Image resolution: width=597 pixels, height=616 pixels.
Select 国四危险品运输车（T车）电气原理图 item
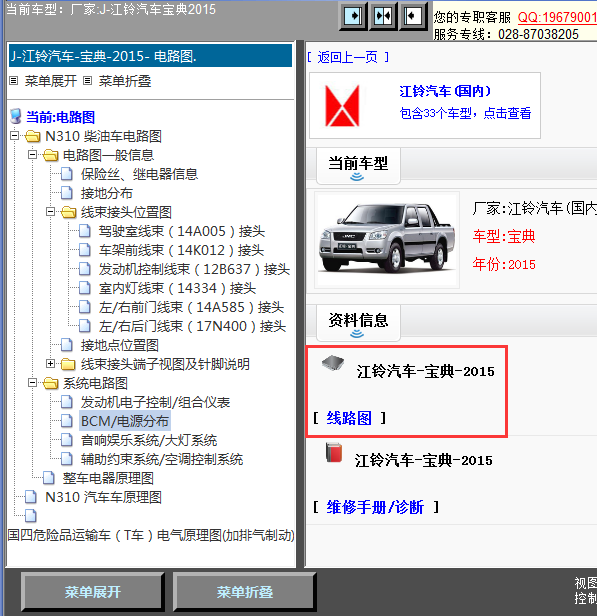tap(151, 535)
